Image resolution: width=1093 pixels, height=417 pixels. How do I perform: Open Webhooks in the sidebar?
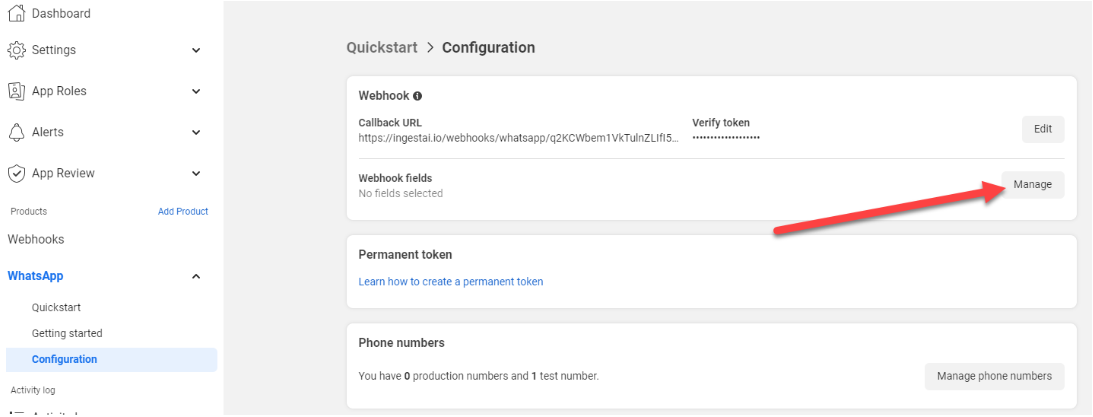[x=36, y=239]
